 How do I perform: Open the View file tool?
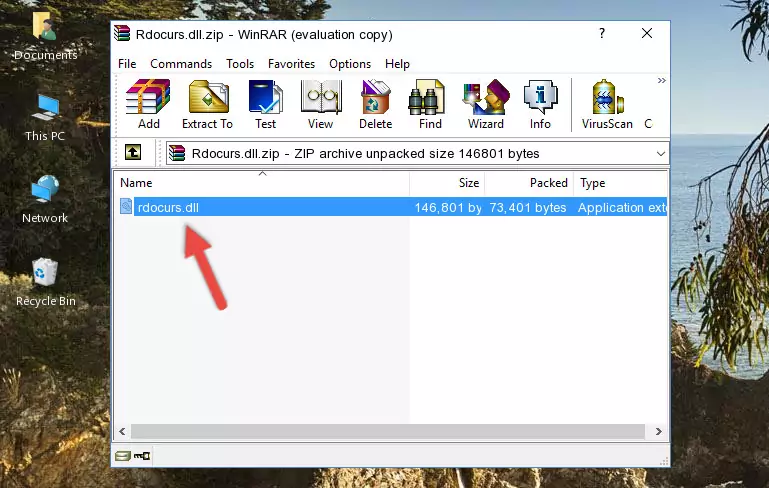click(x=321, y=105)
